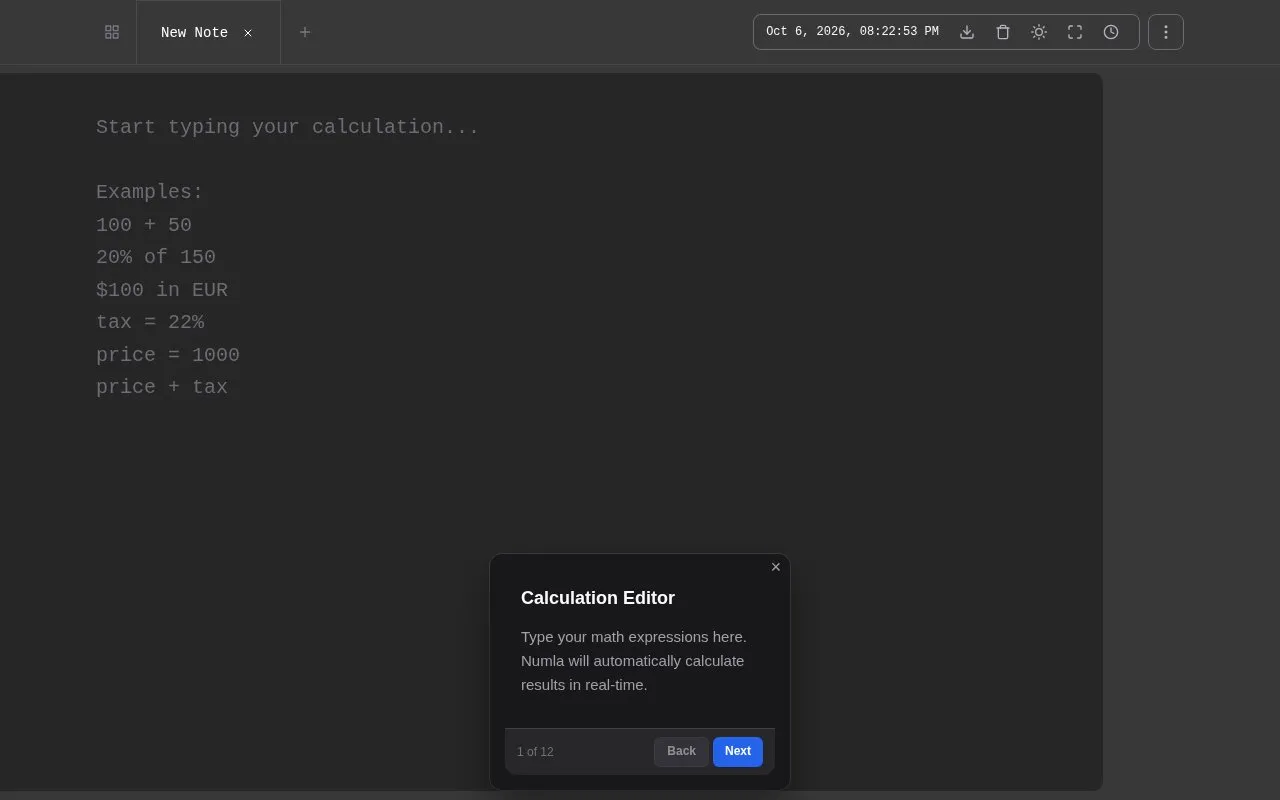This screenshot has width=1280, height=800.
Task: Enter fullscreen mode icon
Action: [1075, 32]
